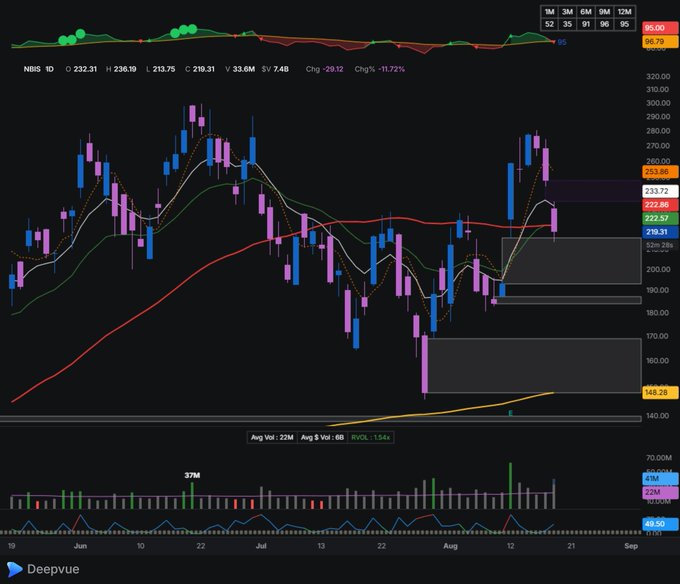This screenshot has height=584, width=680.
Task: Click the red 95.00 indicator label
Action: 660,28
